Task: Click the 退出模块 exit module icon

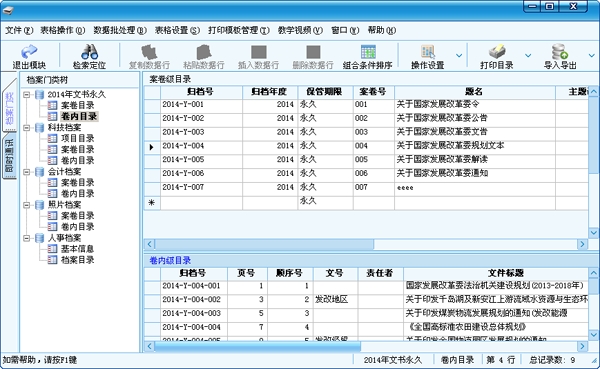Action: point(29,52)
